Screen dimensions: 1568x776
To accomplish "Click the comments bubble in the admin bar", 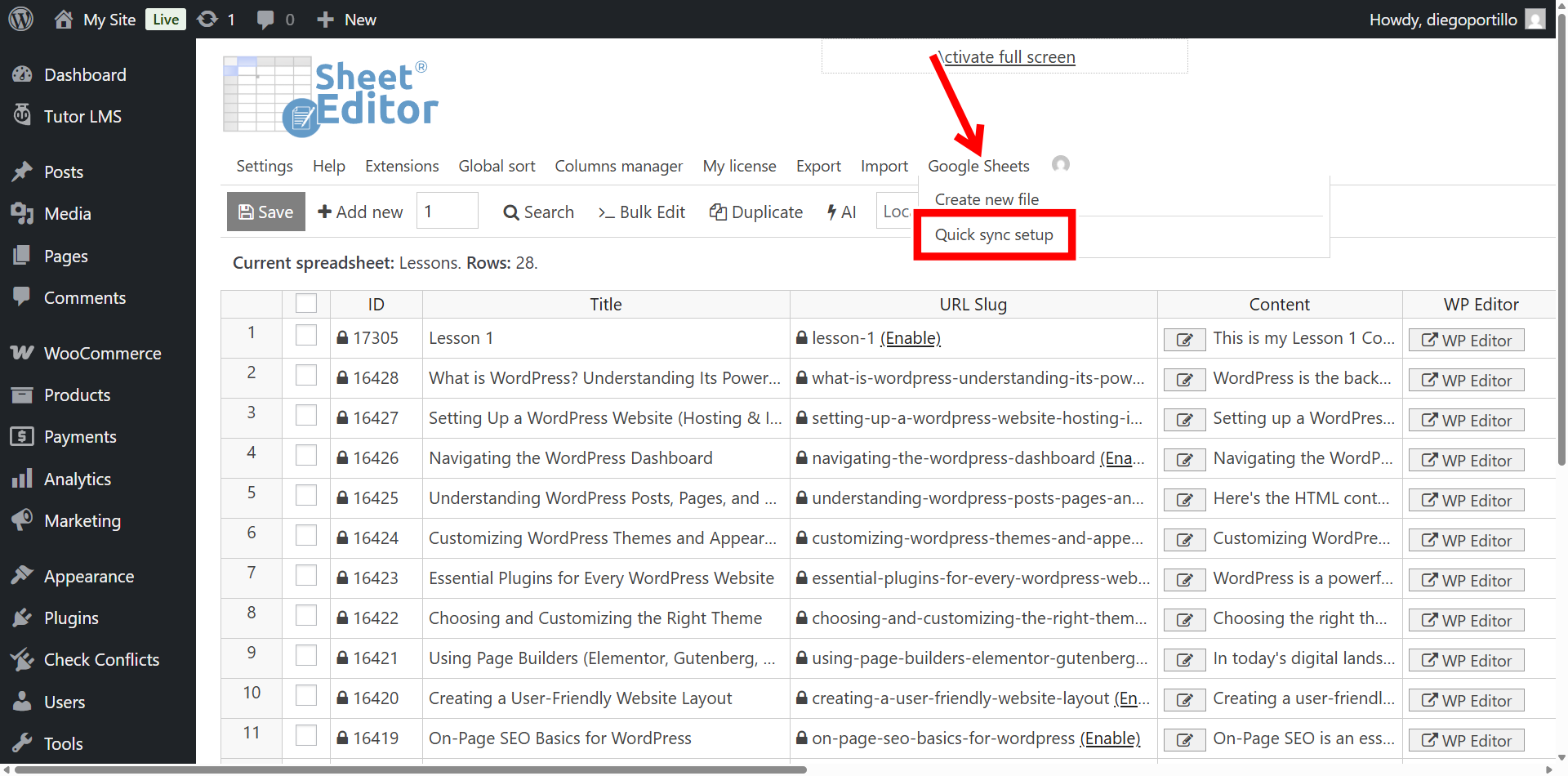I will [x=269, y=19].
